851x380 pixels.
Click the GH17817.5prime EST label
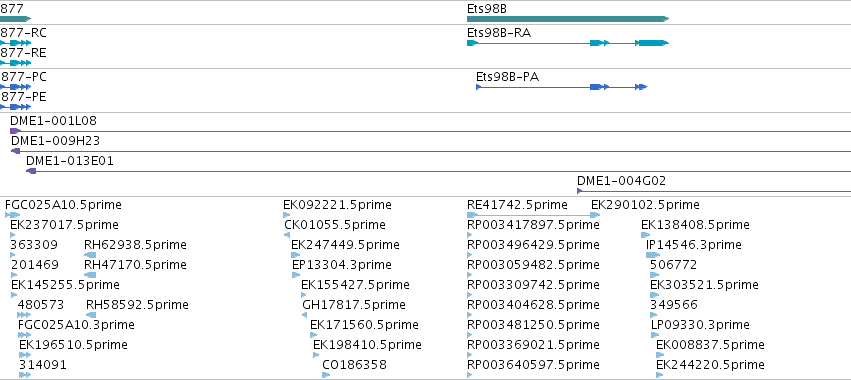pos(354,305)
